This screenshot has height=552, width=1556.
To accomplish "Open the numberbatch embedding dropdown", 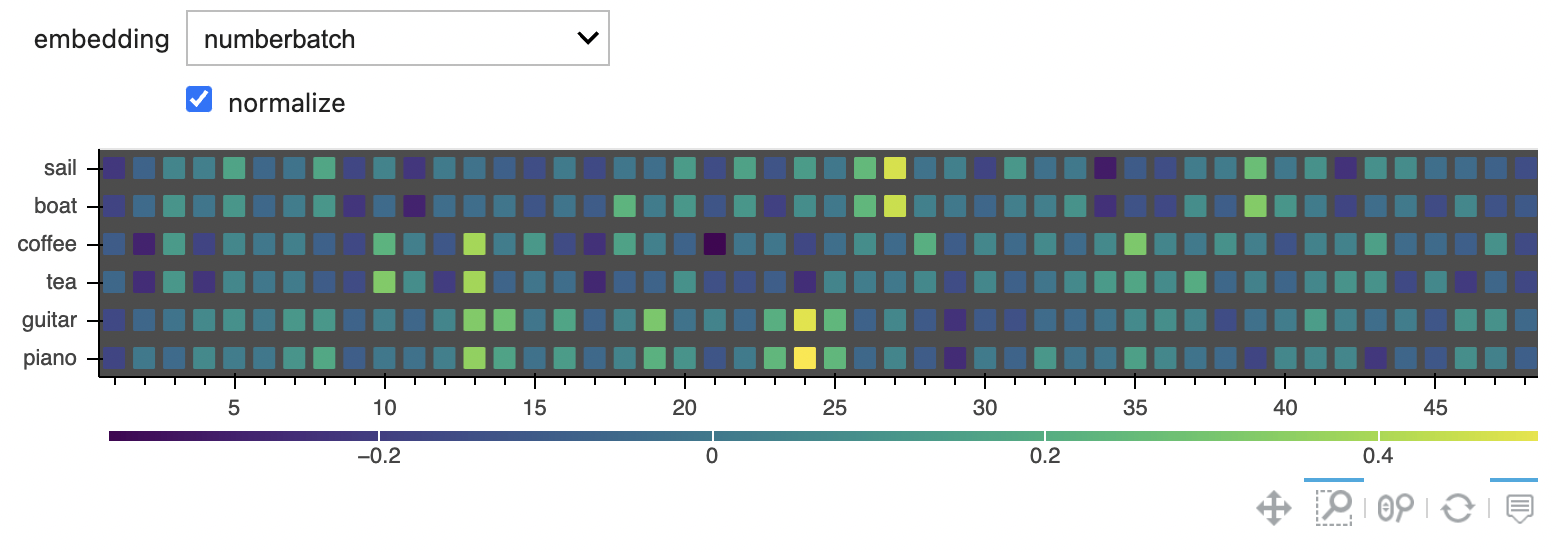I will 398,39.
